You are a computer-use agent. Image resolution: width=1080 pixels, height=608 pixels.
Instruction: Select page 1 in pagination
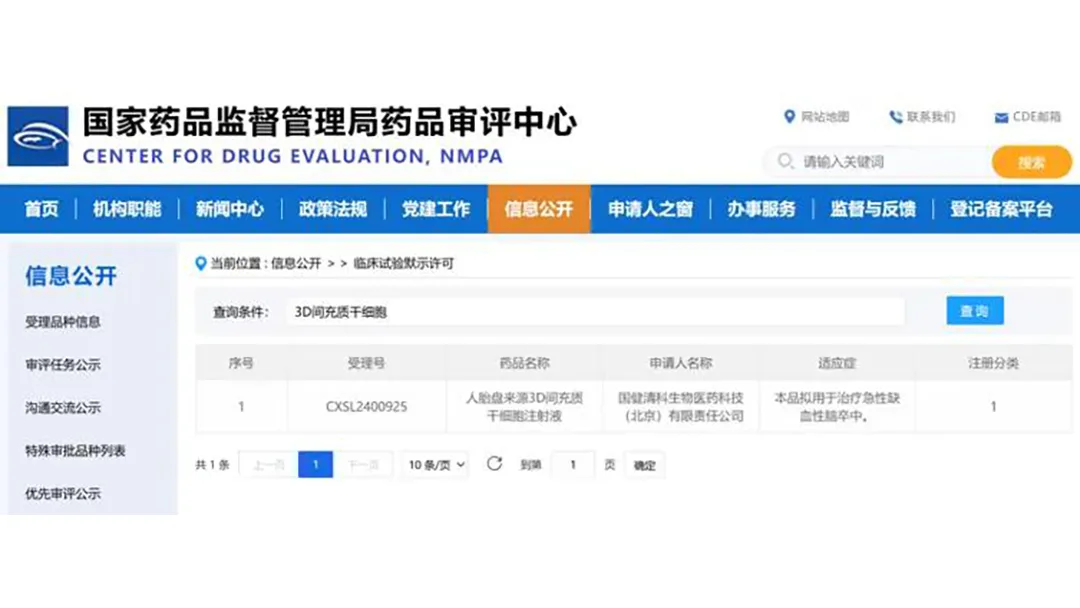(315, 465)
